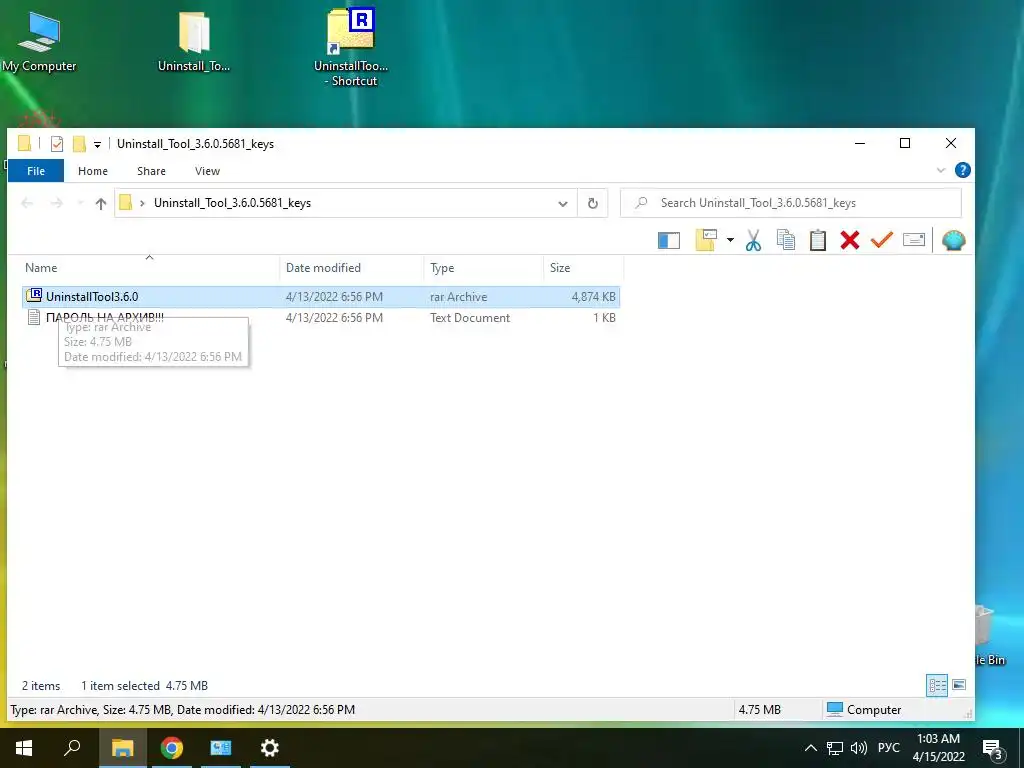The width and height of the screenshot is (1024, 768).
Task: Click the red X Delete toolbar icon
Action: pyautogui.click(x=850, y=240)
